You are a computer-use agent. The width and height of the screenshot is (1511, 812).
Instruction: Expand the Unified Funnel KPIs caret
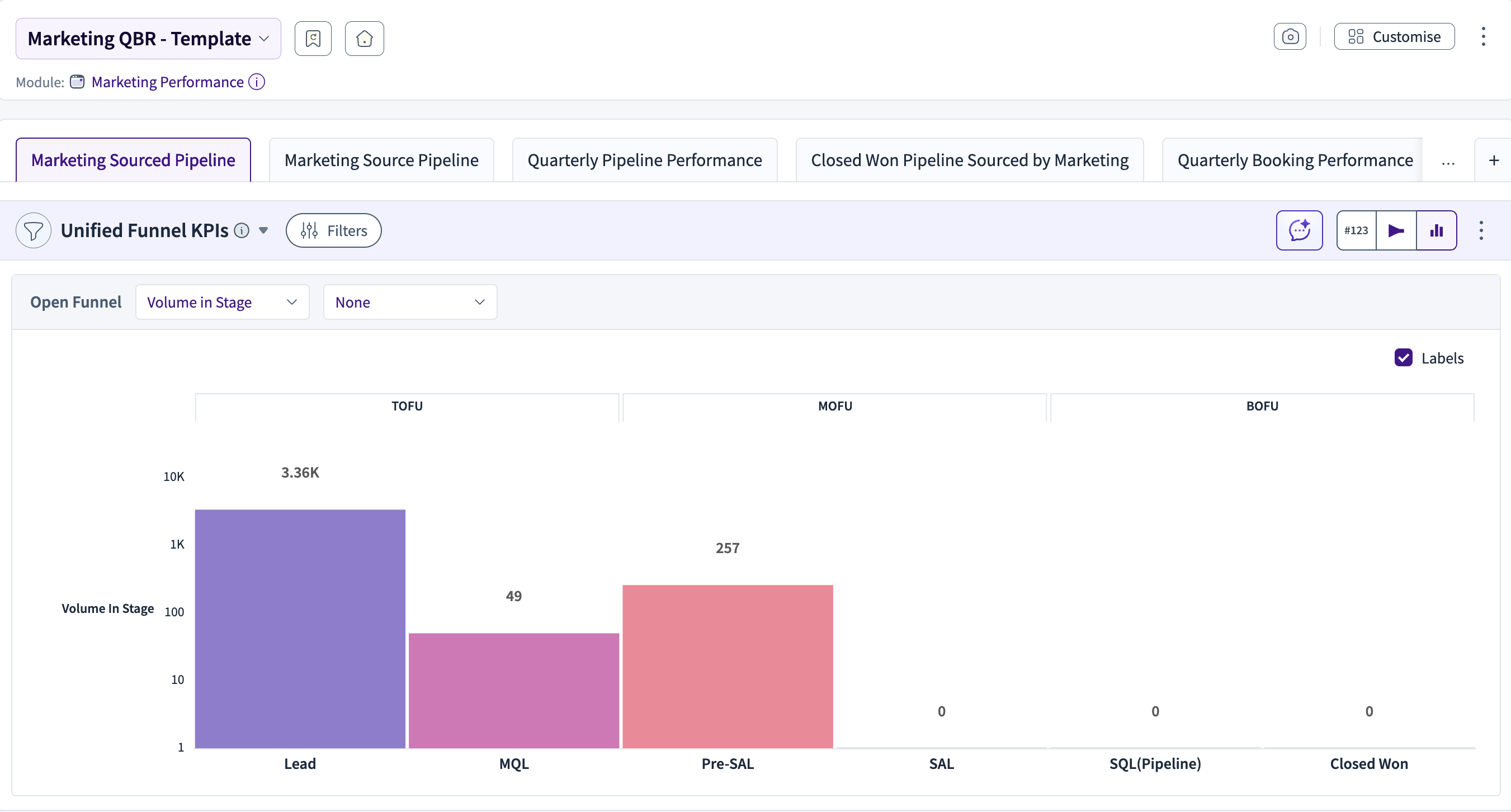(x=263, y=230)
